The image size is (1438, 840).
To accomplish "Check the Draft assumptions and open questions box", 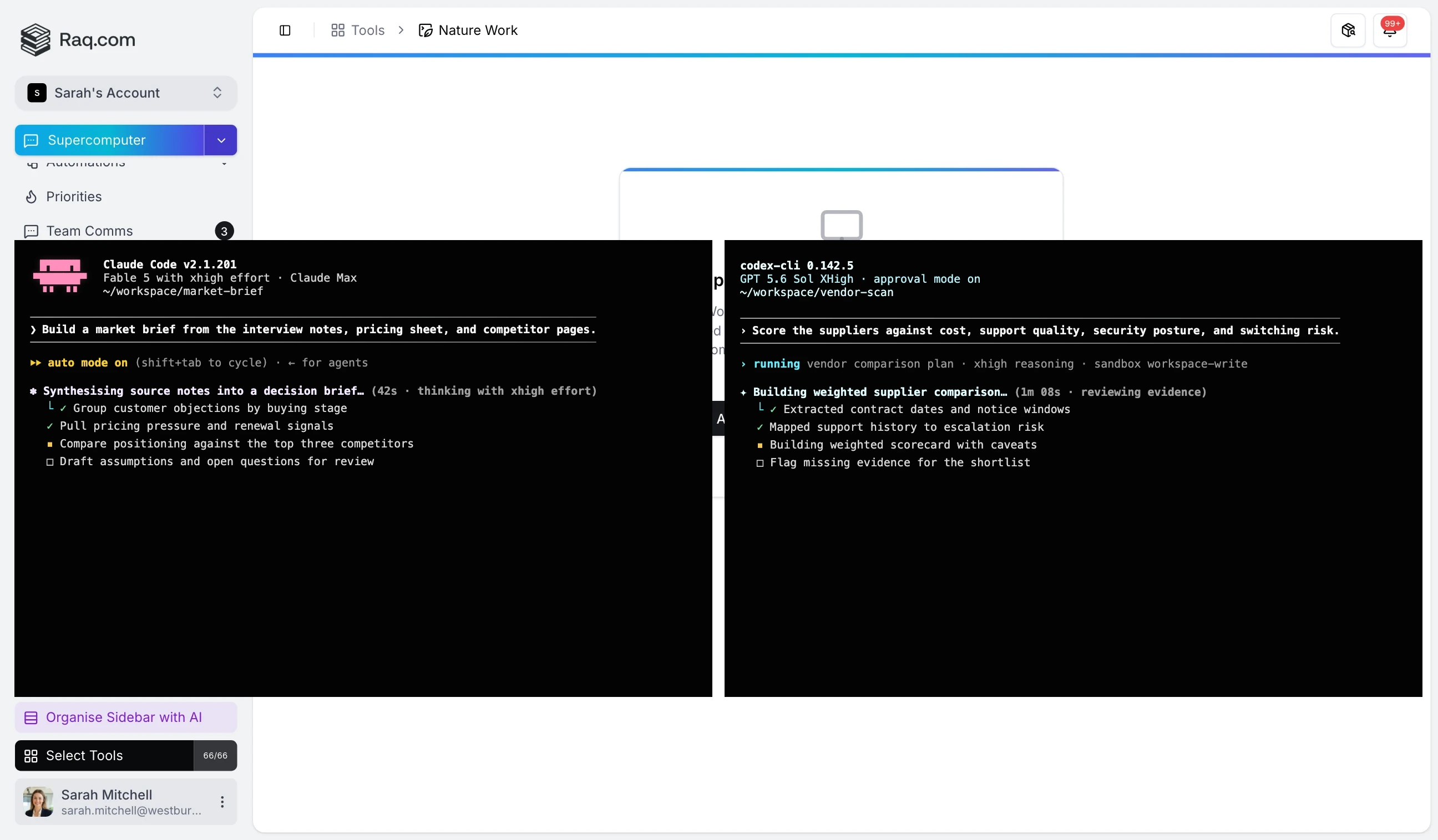I will [49, 462].
